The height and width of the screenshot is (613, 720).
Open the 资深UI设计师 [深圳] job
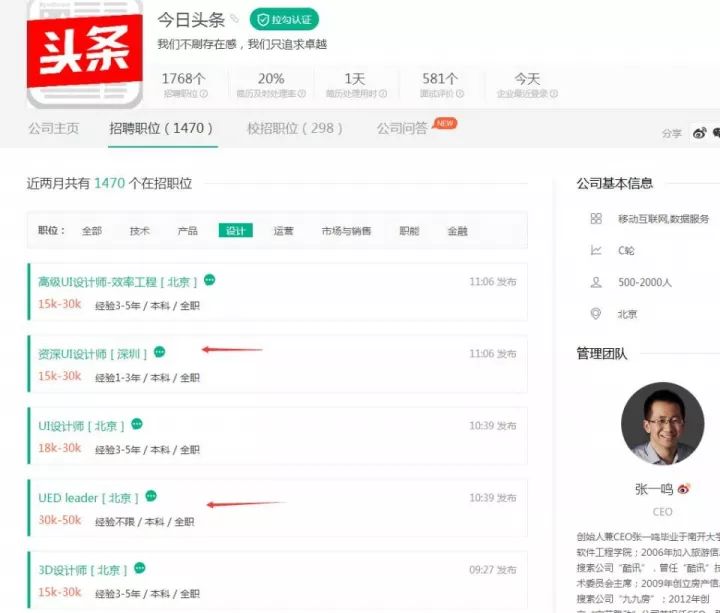point(92,354)
